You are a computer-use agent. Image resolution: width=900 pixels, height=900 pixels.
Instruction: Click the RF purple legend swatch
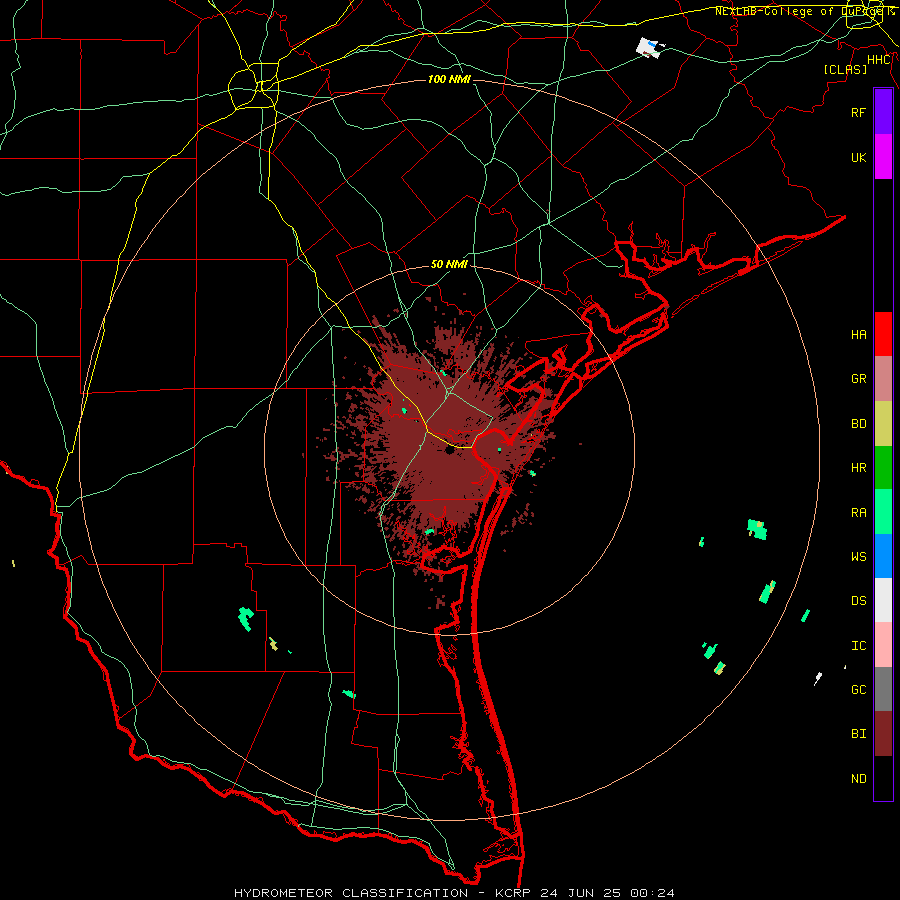click(x=883, y=112)
